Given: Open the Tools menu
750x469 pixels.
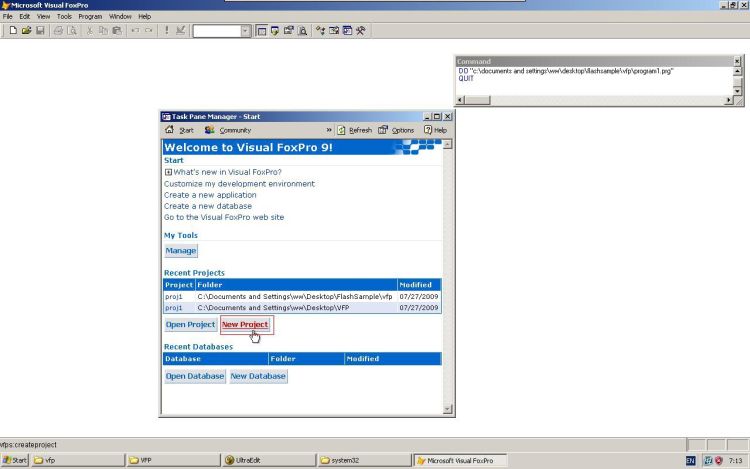Looking at the screenshot, I should pos(64,16).
